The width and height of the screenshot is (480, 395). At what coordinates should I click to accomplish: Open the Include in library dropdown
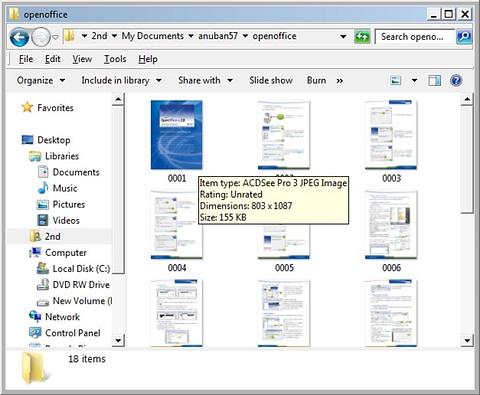121,80
